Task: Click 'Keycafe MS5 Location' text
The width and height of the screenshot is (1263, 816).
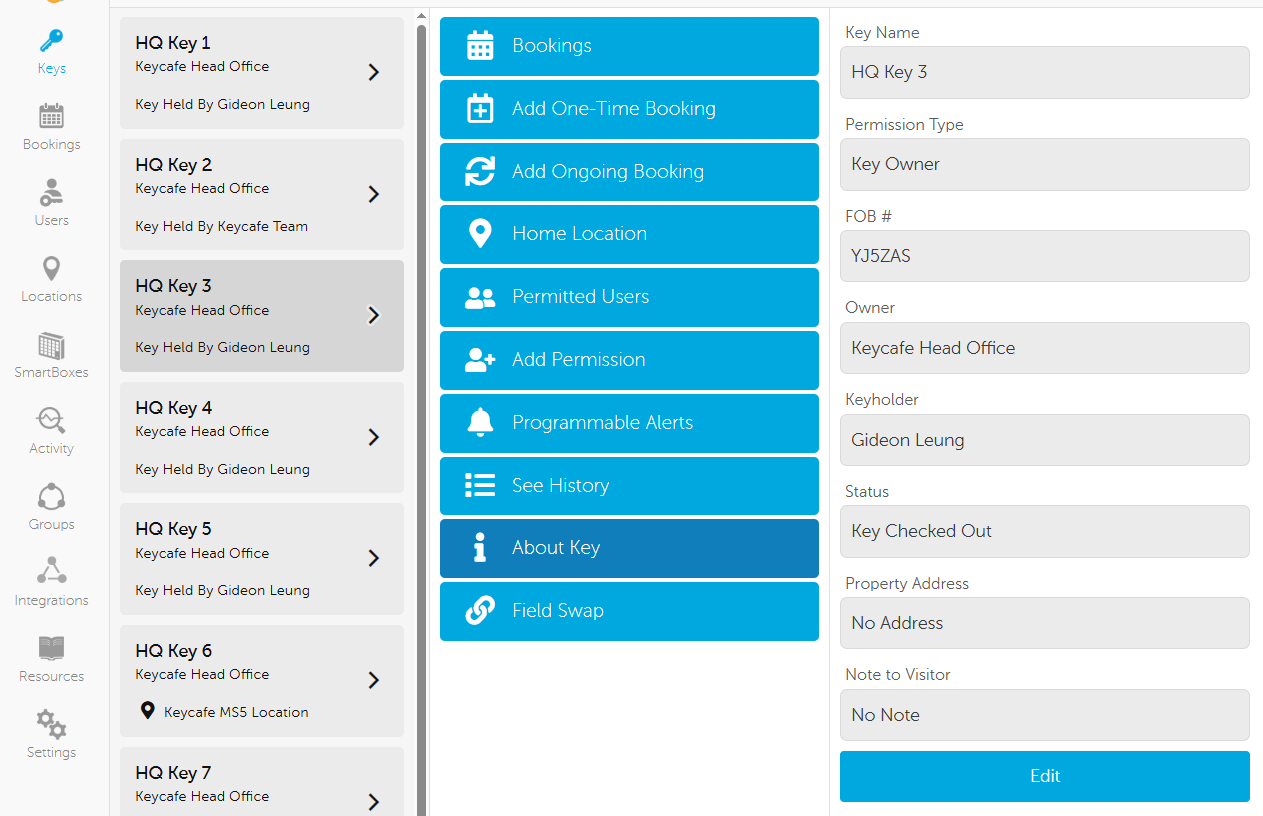Action: point(236,712)
